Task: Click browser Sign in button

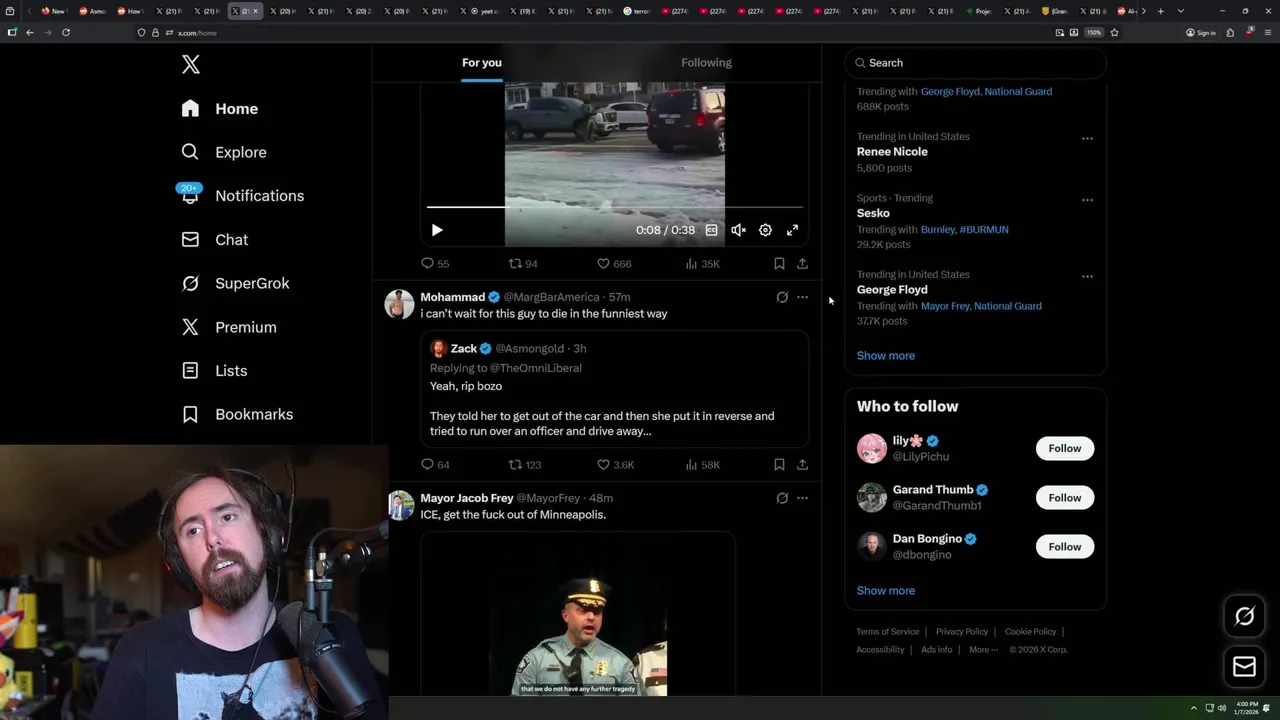Action: click(x=1201, y=32)
